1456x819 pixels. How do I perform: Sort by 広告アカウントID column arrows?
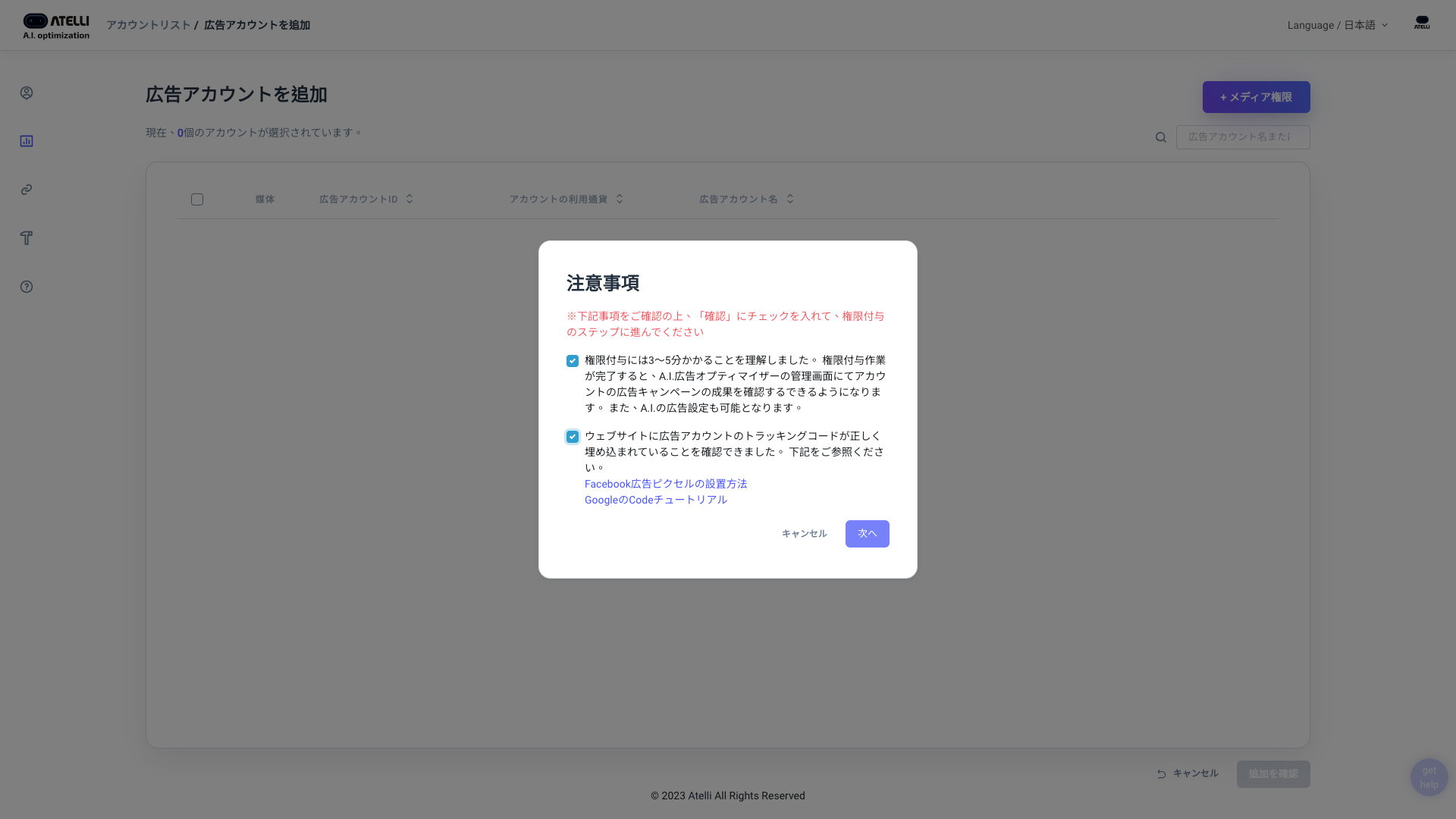409,199
